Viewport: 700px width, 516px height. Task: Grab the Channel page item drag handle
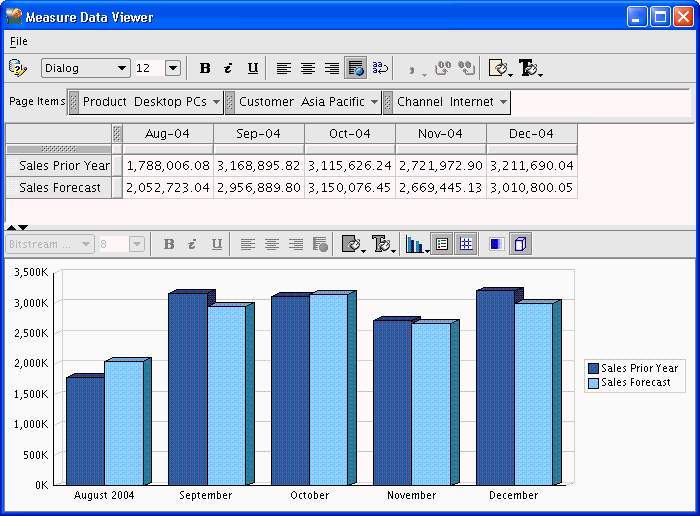click(x=388, y=102)
